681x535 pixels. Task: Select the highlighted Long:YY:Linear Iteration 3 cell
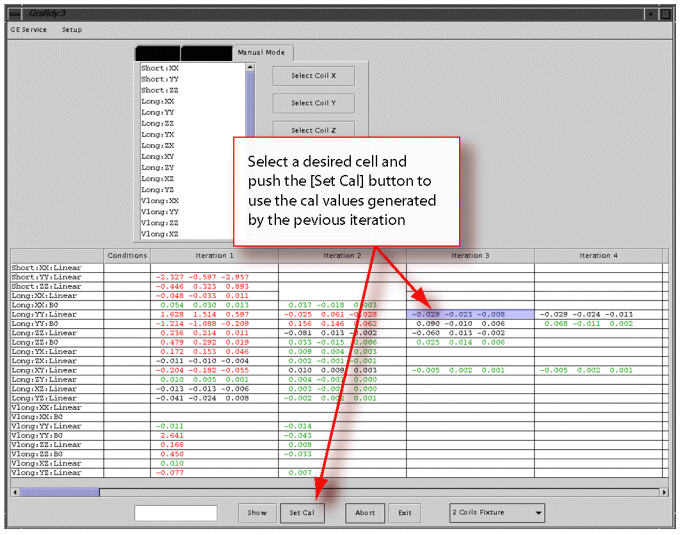click(x=470, y=314)
